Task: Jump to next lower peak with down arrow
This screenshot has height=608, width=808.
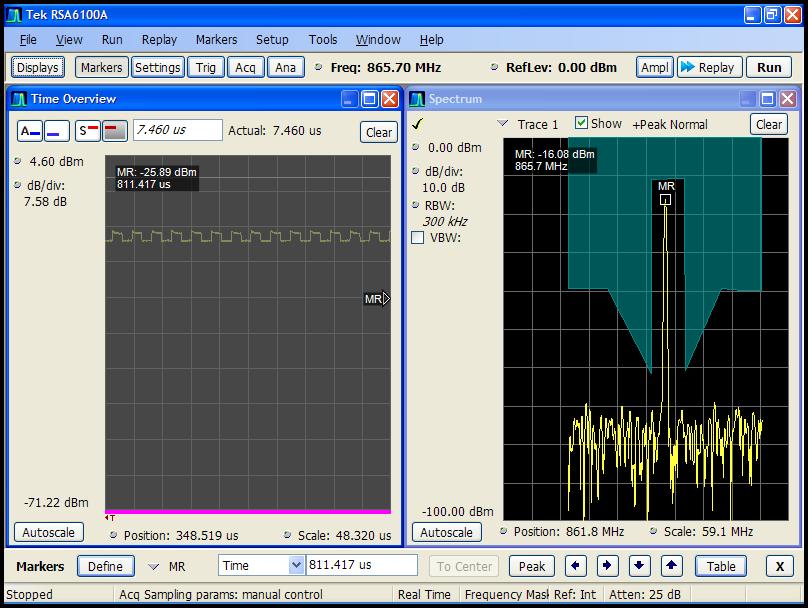Action: pyautogui.click(x=640, y=566)
